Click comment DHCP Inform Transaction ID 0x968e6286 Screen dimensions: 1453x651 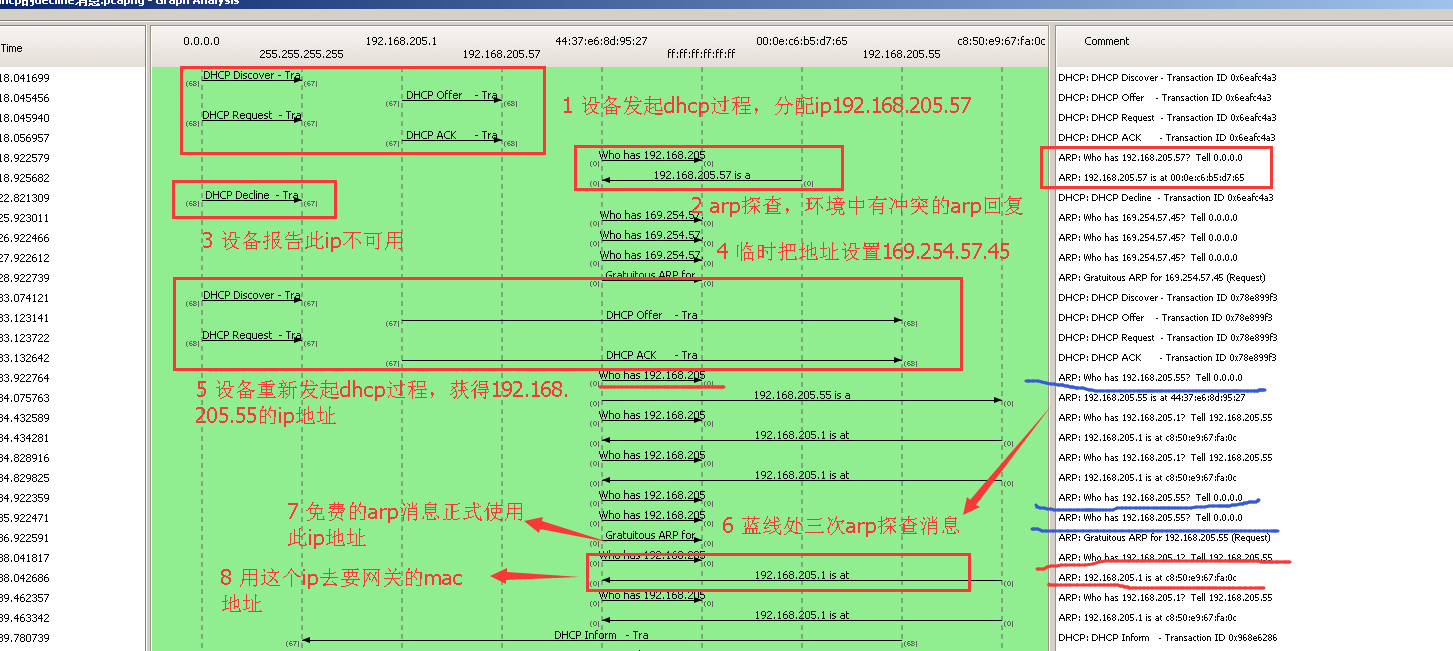1168,638
